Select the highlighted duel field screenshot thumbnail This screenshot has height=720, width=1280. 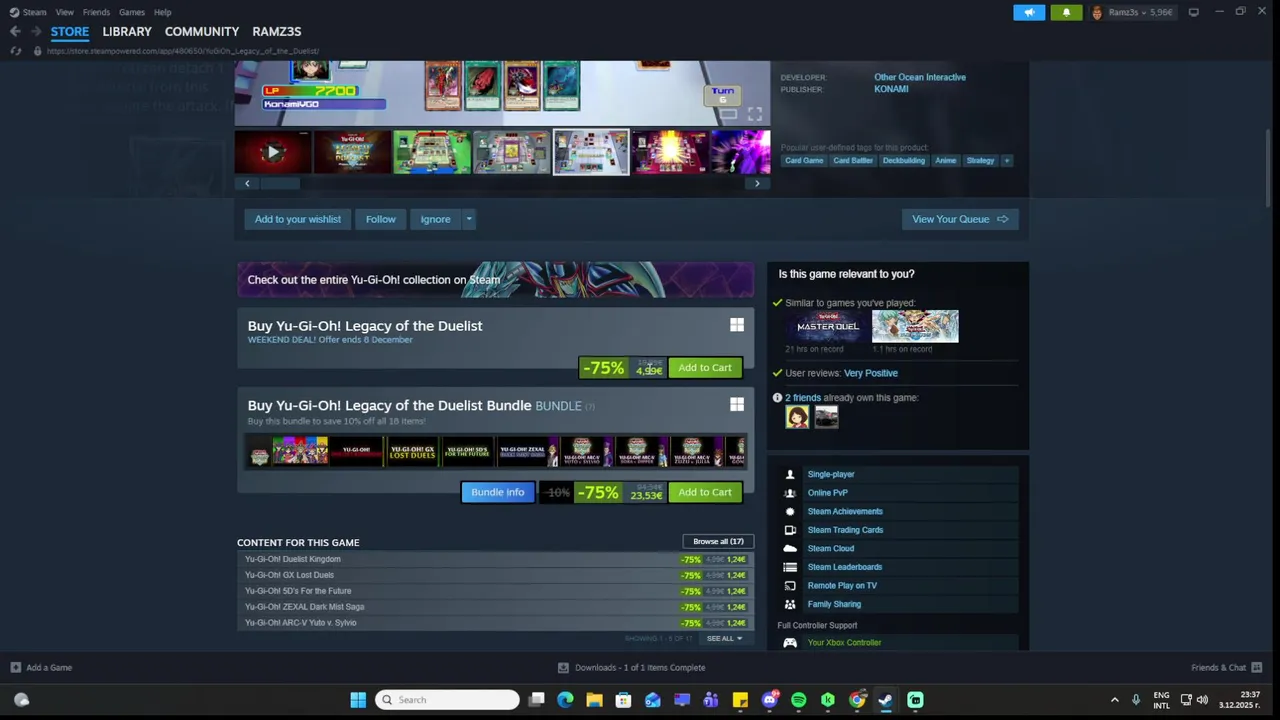click(x=591, y=152)
